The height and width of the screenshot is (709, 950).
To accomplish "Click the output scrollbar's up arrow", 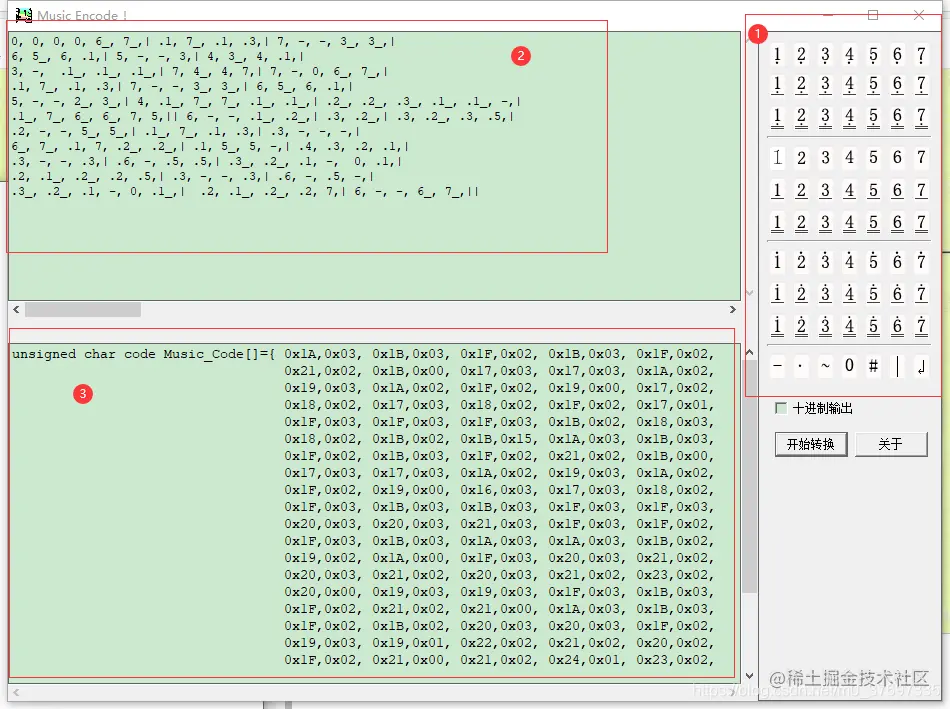I will 749,352.
